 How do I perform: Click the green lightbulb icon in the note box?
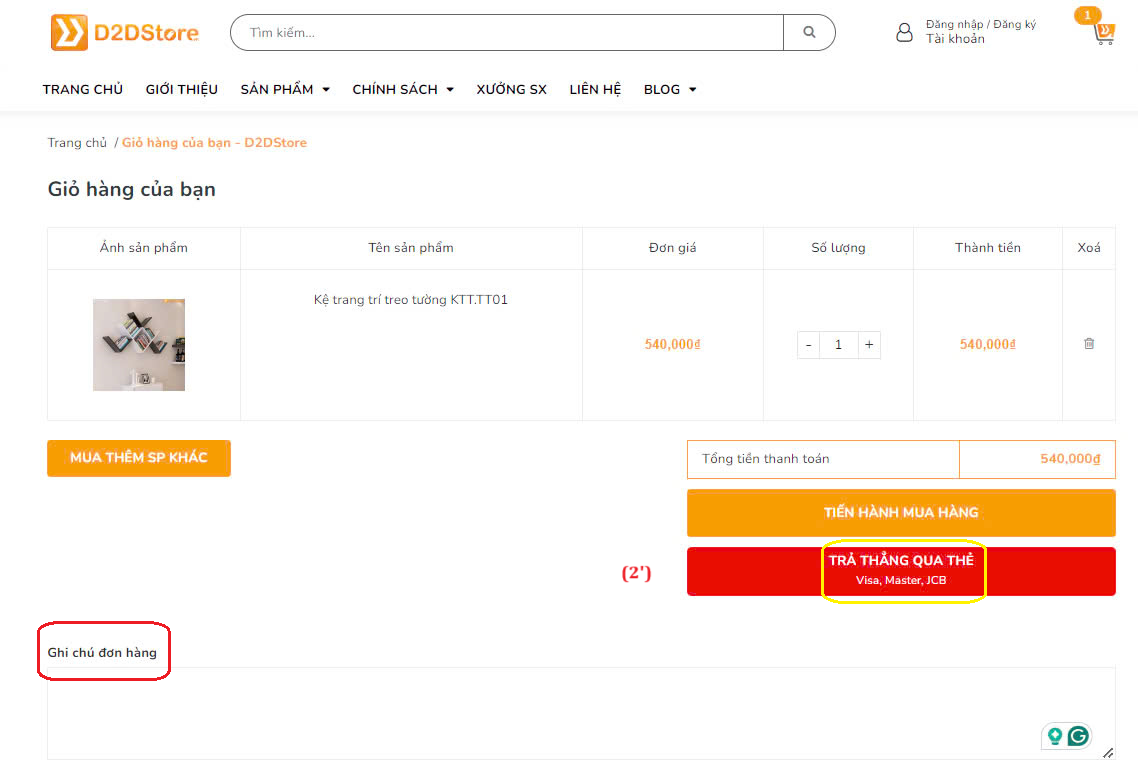click(1055, 736)
